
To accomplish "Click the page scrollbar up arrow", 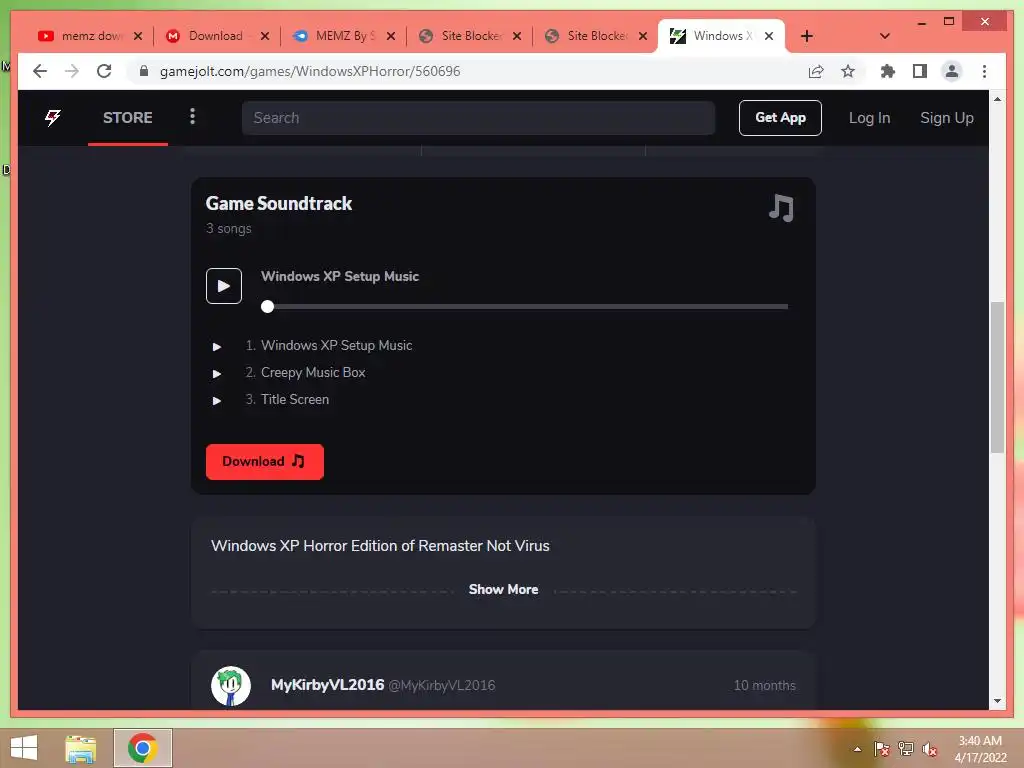I will click(x=997, y=99).
